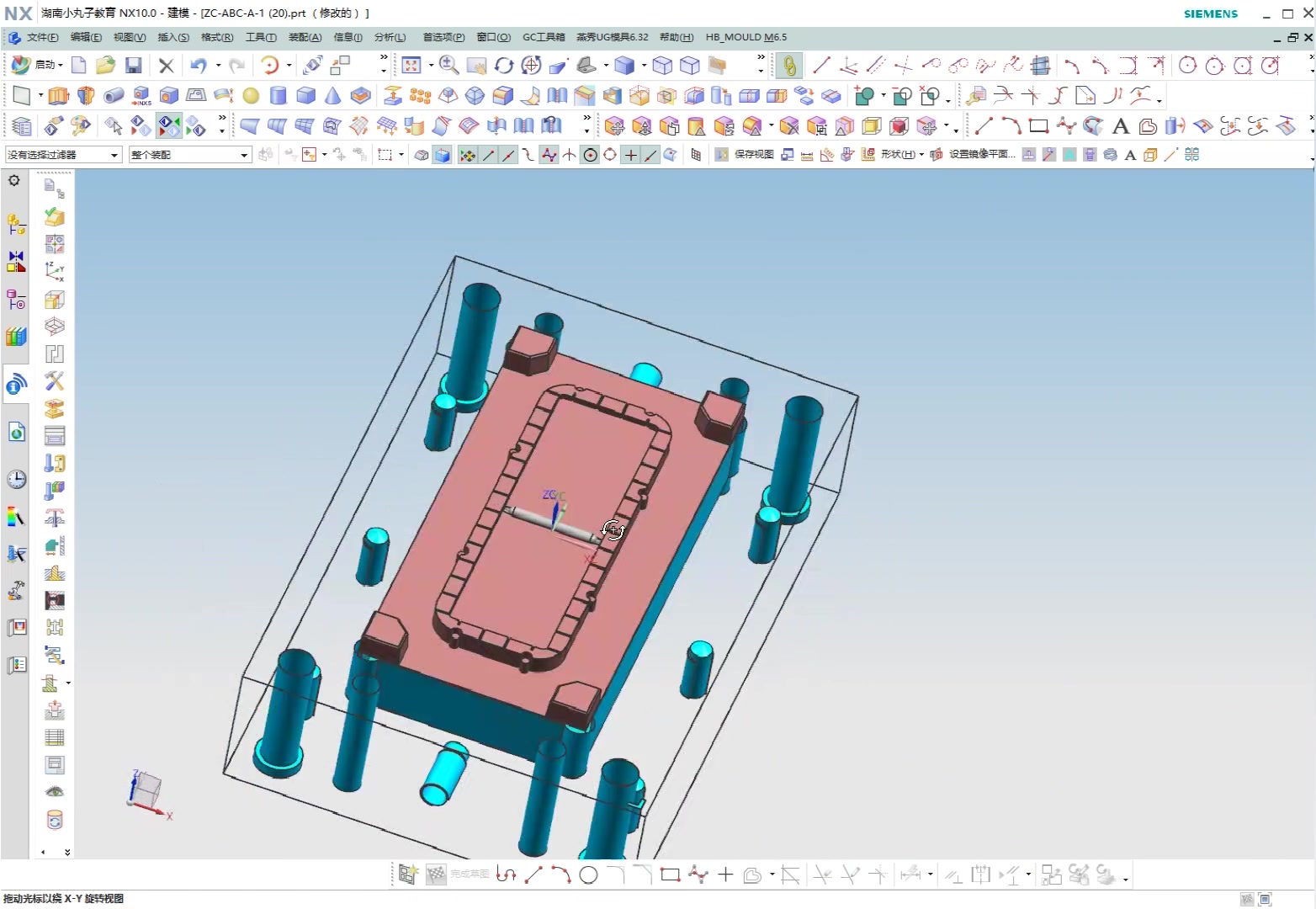Image resolution: width=1316 pixels, height=909 pixels.
Task: Click the sketch rectangle icon
Action: coord(22,96)
